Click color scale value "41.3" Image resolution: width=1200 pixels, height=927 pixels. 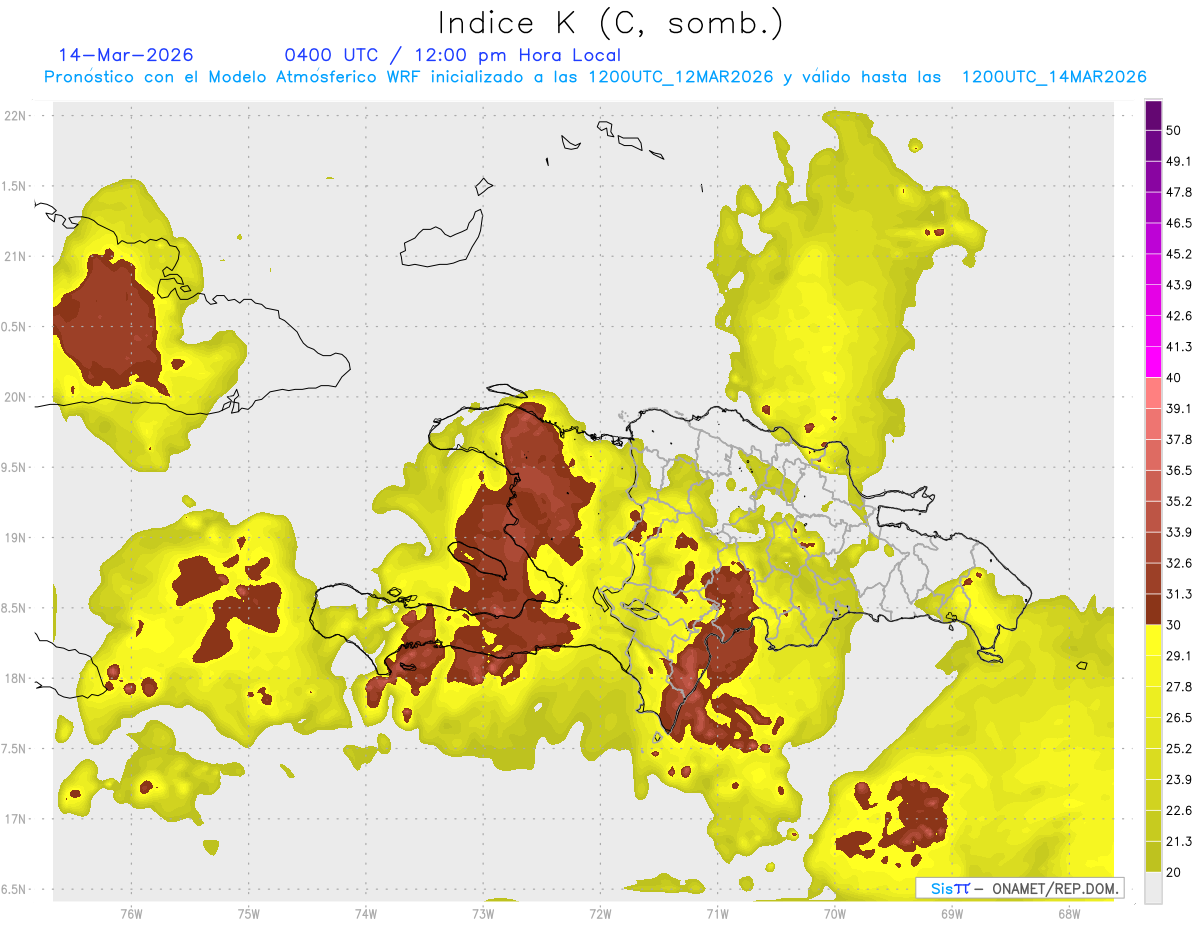click(1179, 347)
